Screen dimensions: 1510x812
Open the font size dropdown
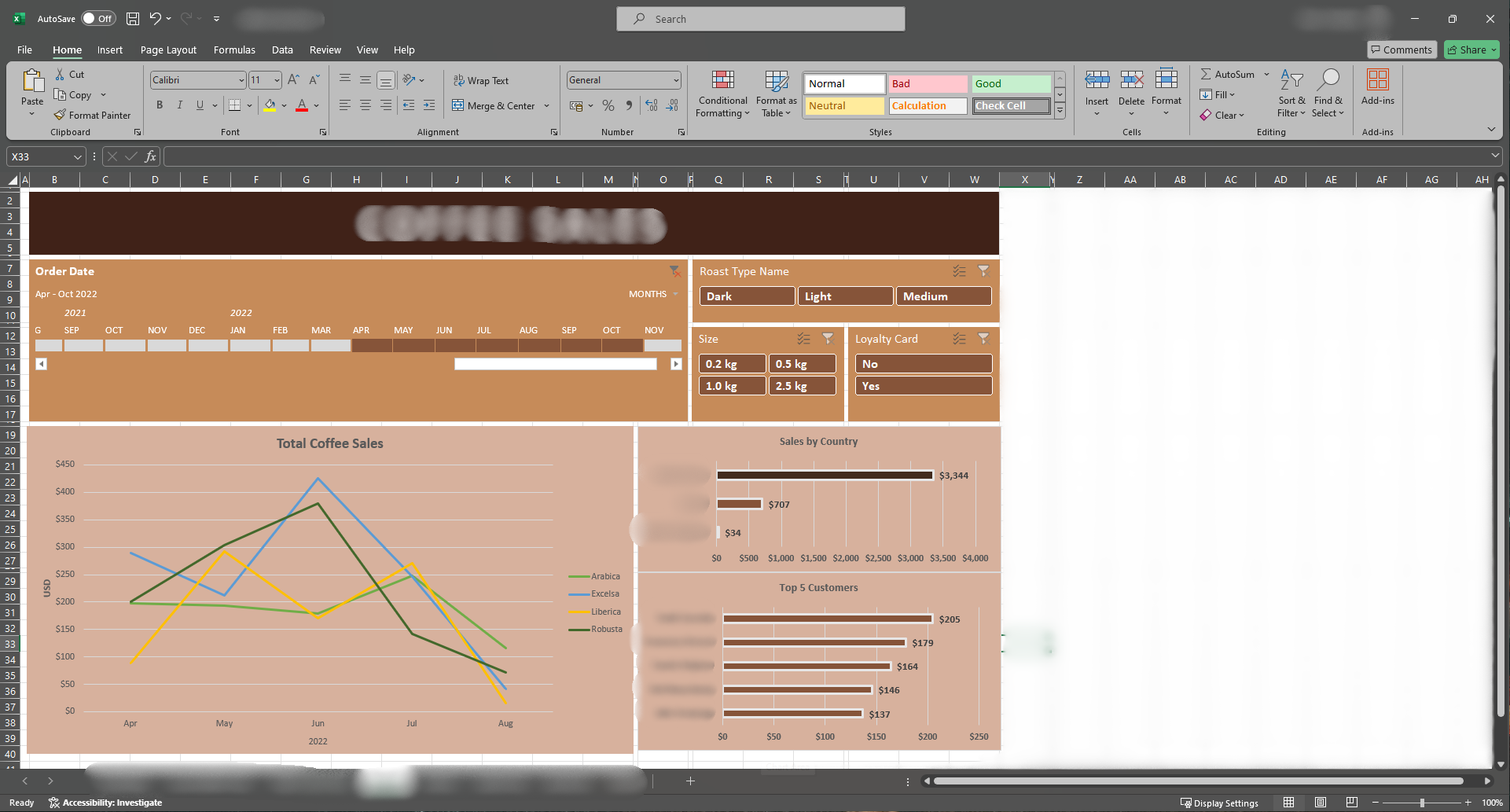click(277, 80)
